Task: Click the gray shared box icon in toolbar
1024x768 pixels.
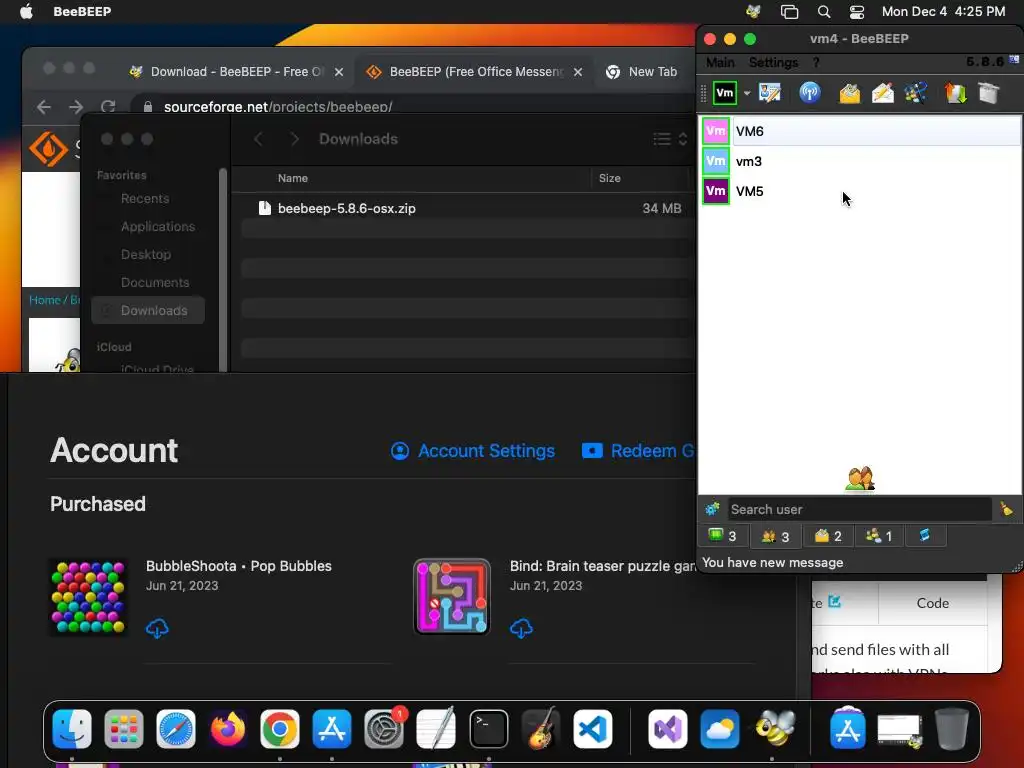Action: pos(989,93)
